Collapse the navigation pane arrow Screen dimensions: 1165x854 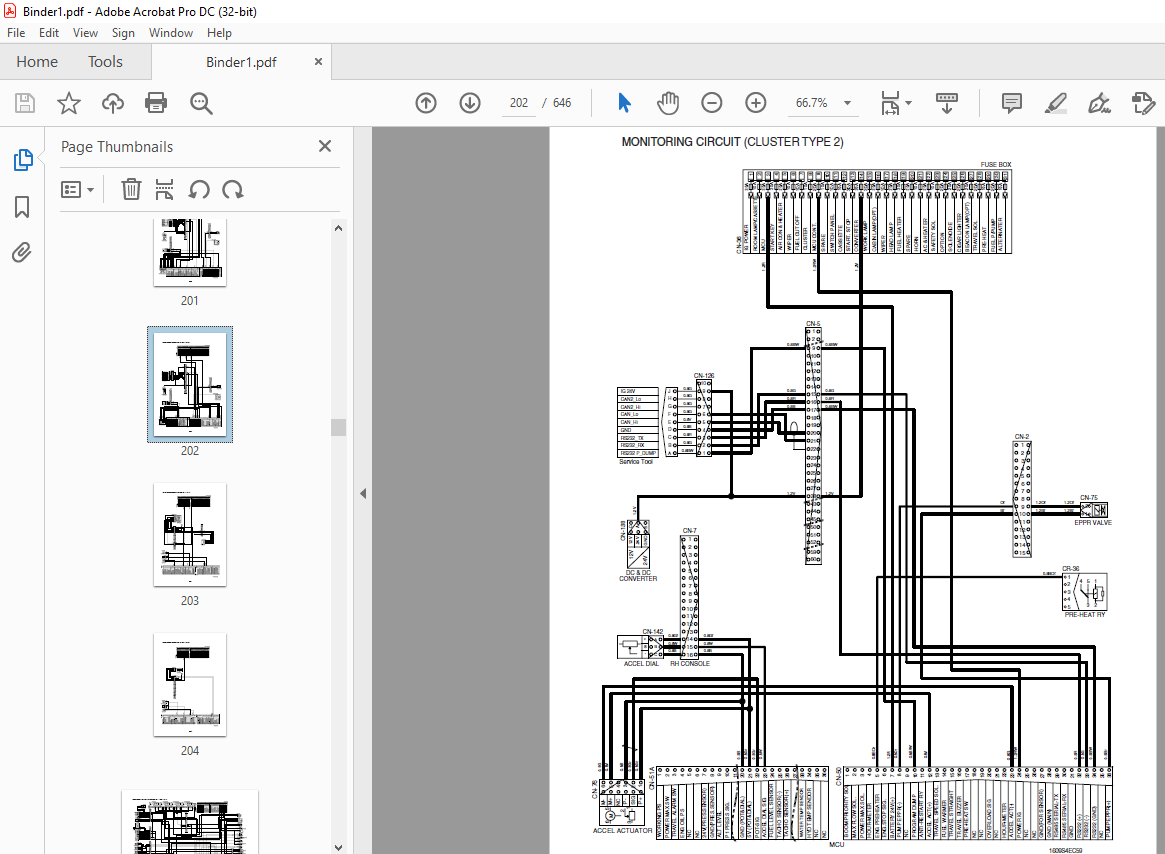363,494
